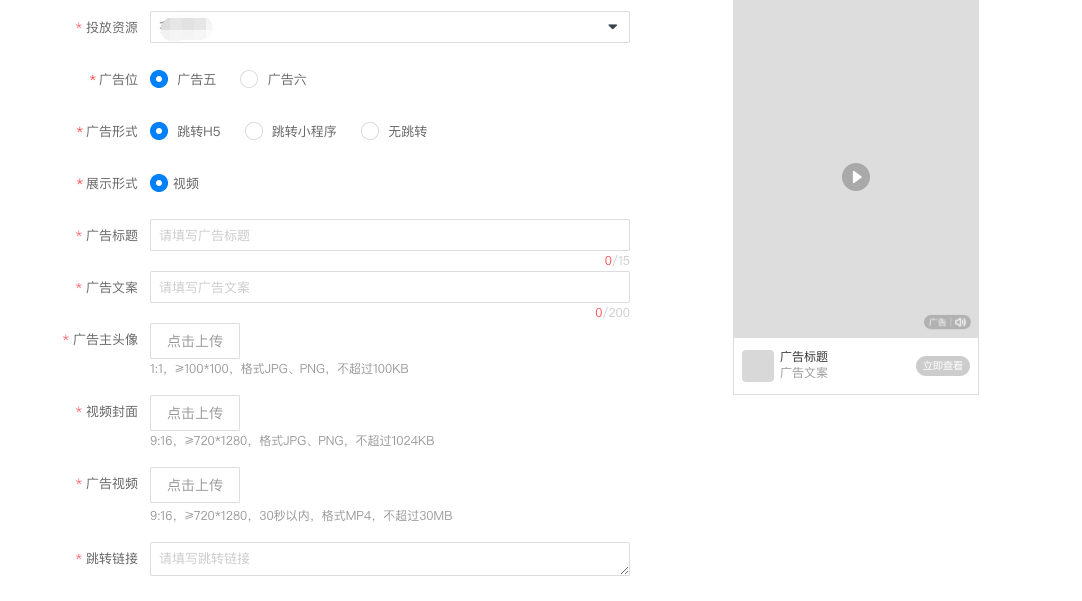Click the 广告形式 field label
Viewport: 1082px width, 601px height.
[112, 131]
